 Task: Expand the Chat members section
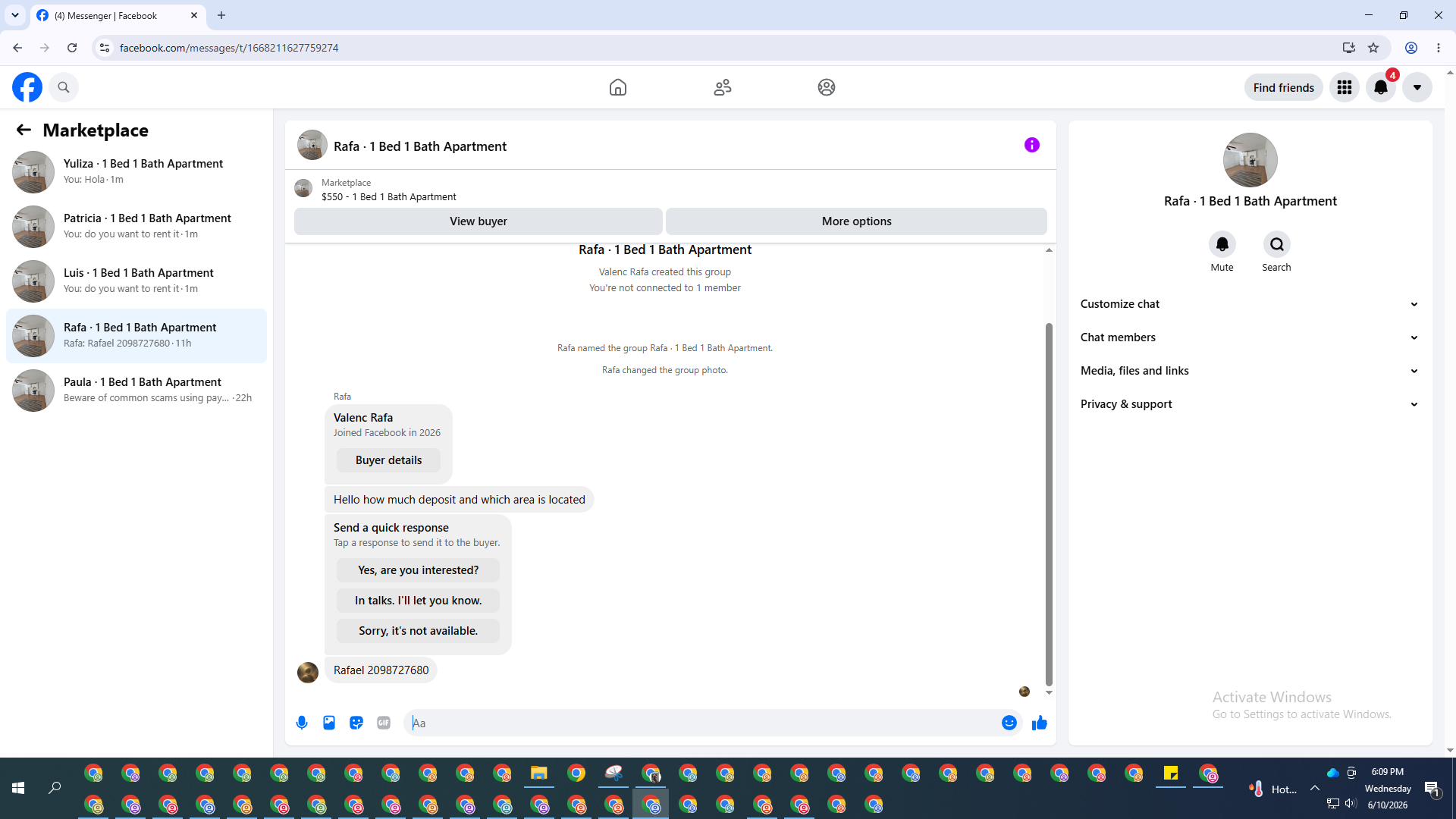point(1250,337)
